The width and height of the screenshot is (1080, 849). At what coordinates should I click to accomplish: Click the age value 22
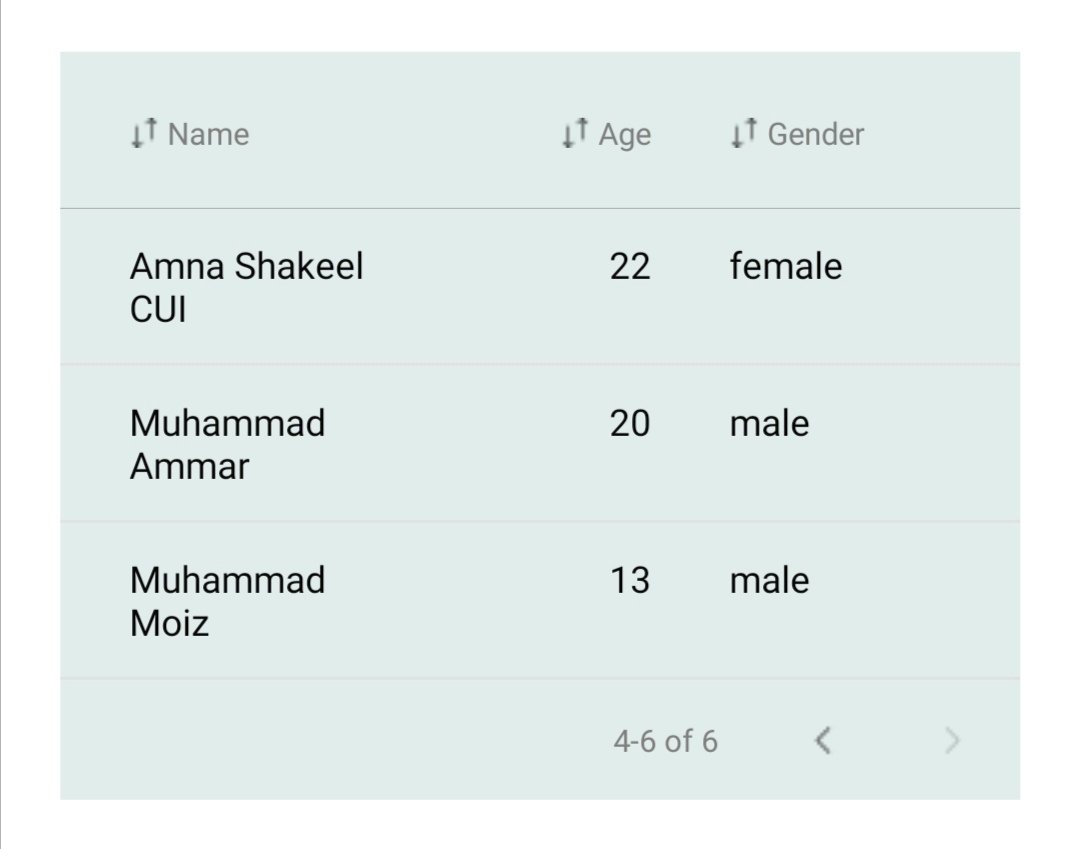coord(630,266)
